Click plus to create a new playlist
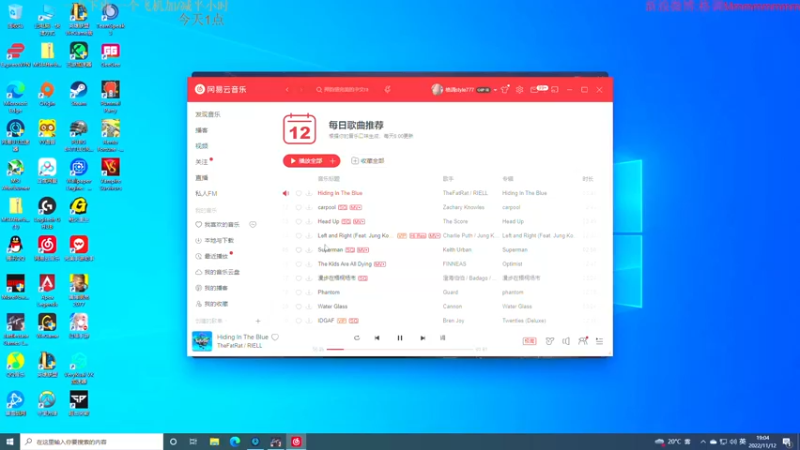 point(258,321)
